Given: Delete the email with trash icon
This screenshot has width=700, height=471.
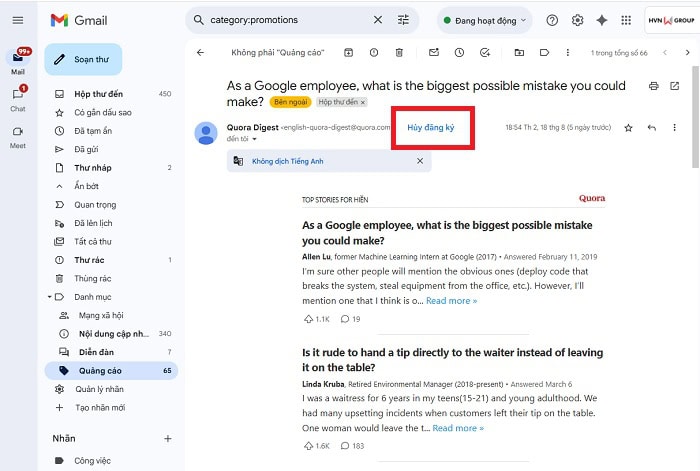Looking at the screenshot, I should pos(399,53).
